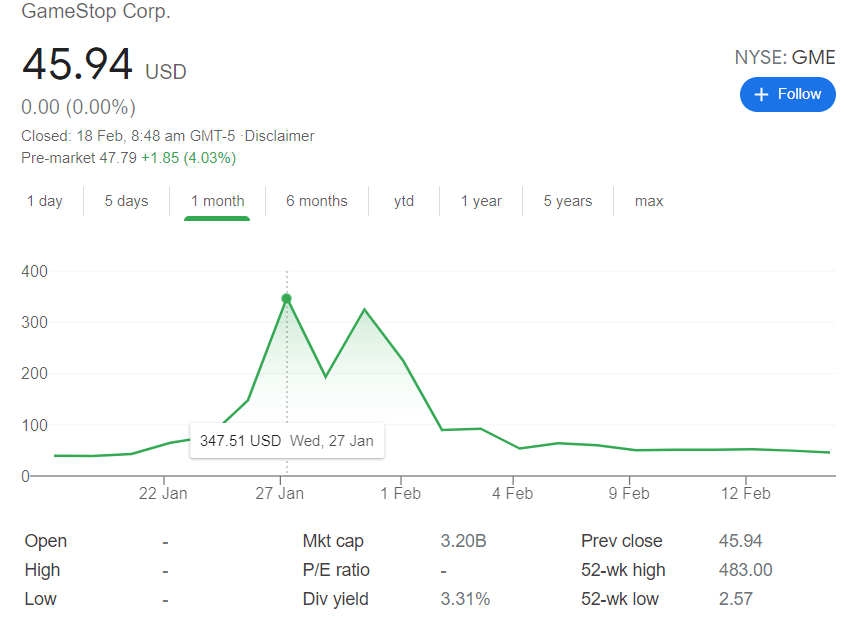846x618 pixels.
Task: Open the 5 years chart tab
Action: point(567,201)
